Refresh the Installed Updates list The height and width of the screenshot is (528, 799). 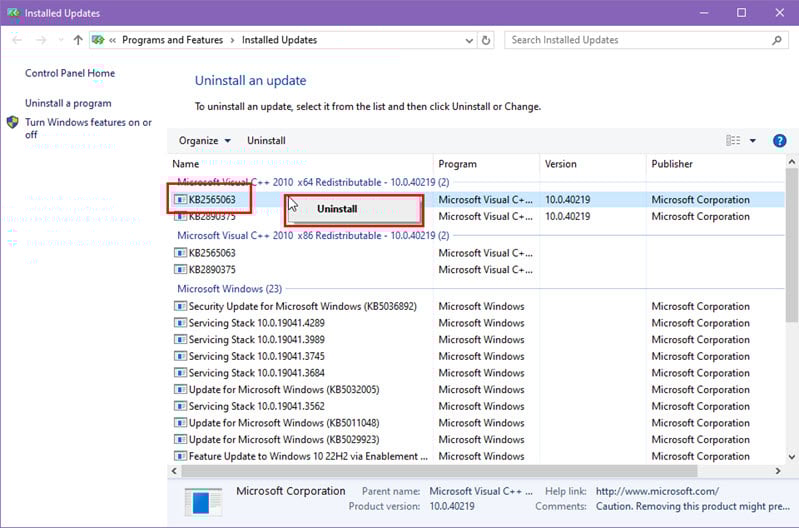point(486,40)
